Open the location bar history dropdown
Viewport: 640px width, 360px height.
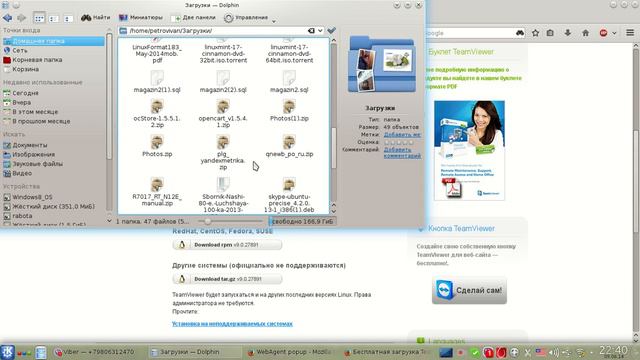pyautogui.click(x=320, y=31)
